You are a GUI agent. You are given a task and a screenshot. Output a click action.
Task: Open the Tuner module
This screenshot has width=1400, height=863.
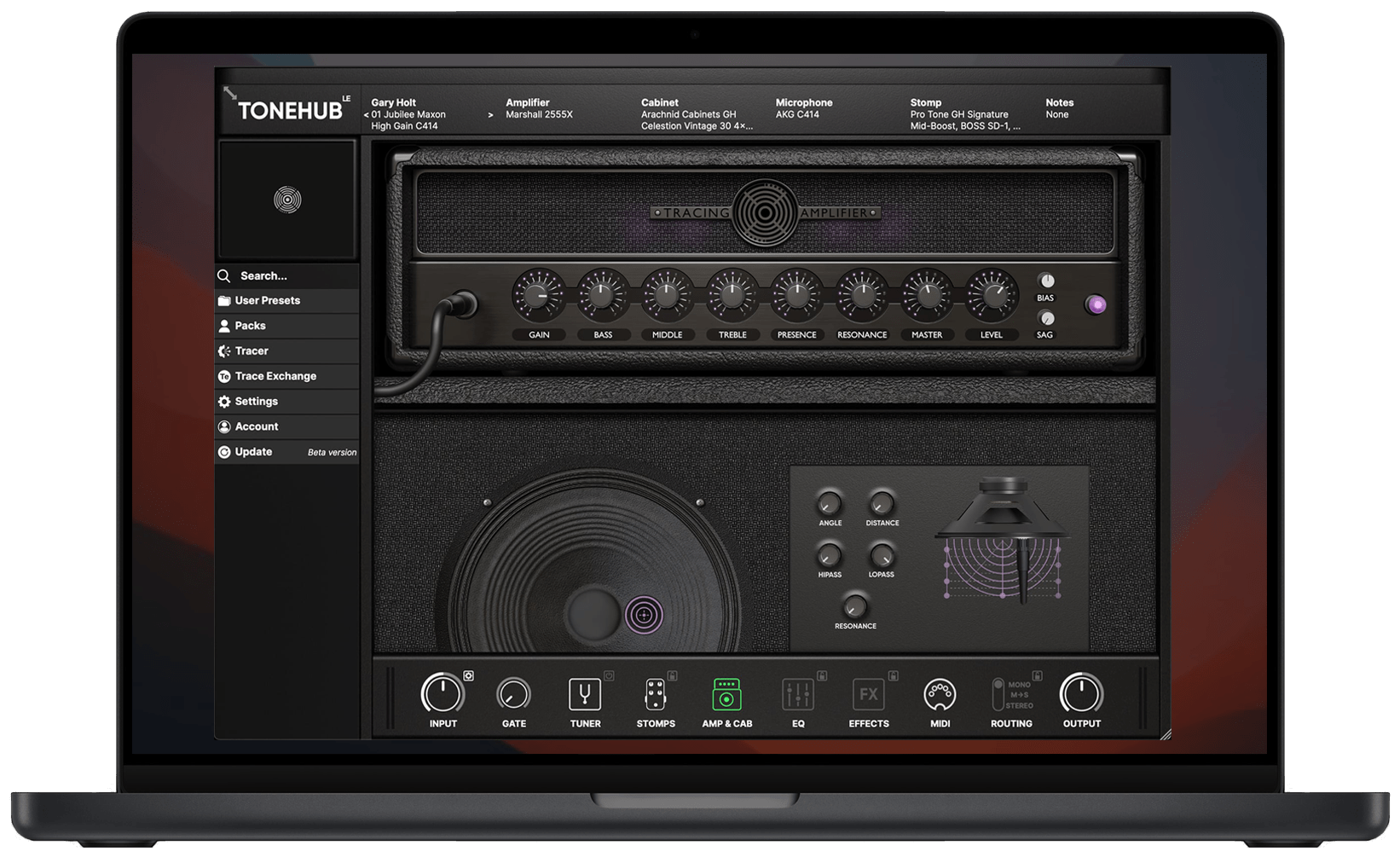(585, 695)
